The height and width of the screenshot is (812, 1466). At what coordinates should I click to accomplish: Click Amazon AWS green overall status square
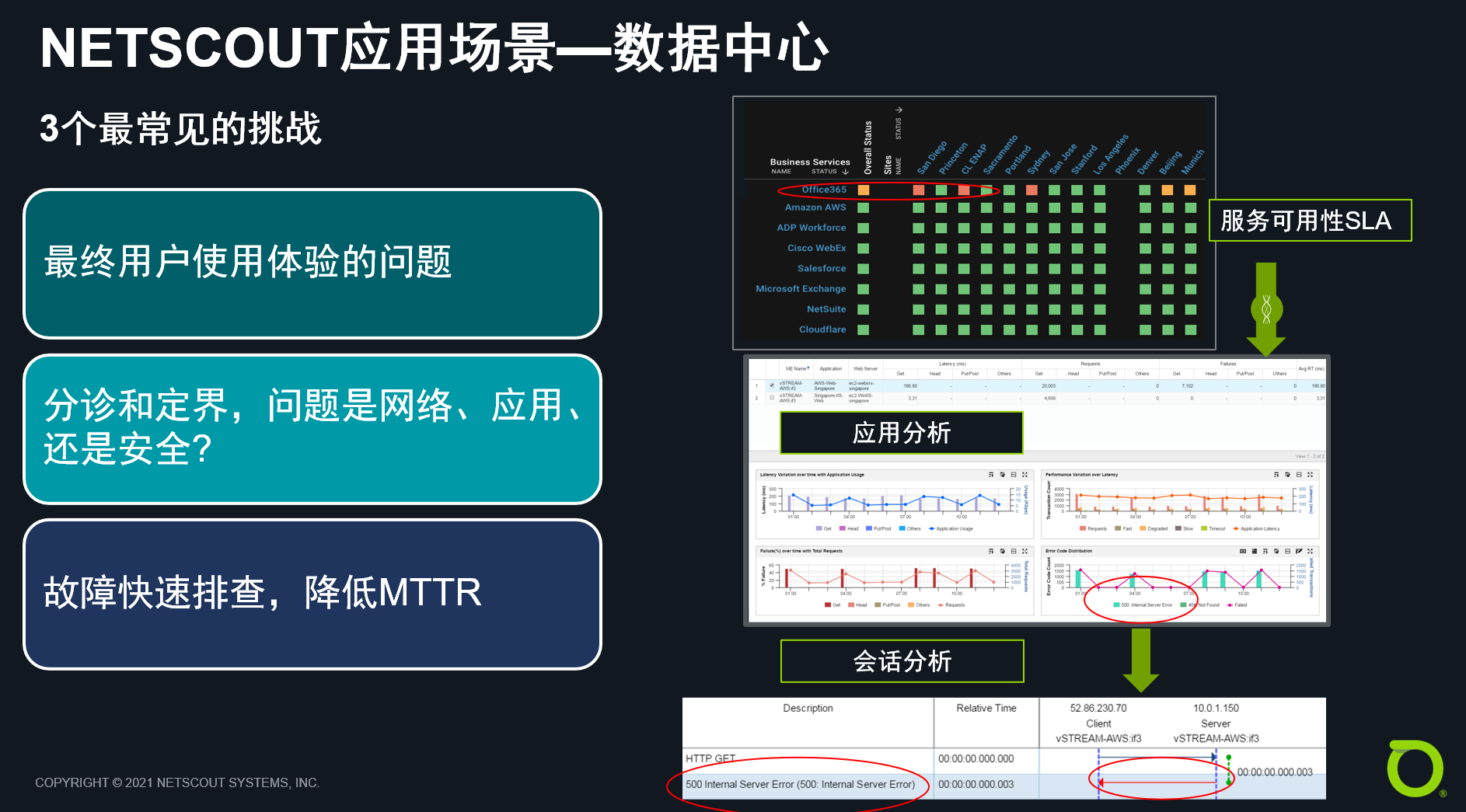click(x=864, y=207)
